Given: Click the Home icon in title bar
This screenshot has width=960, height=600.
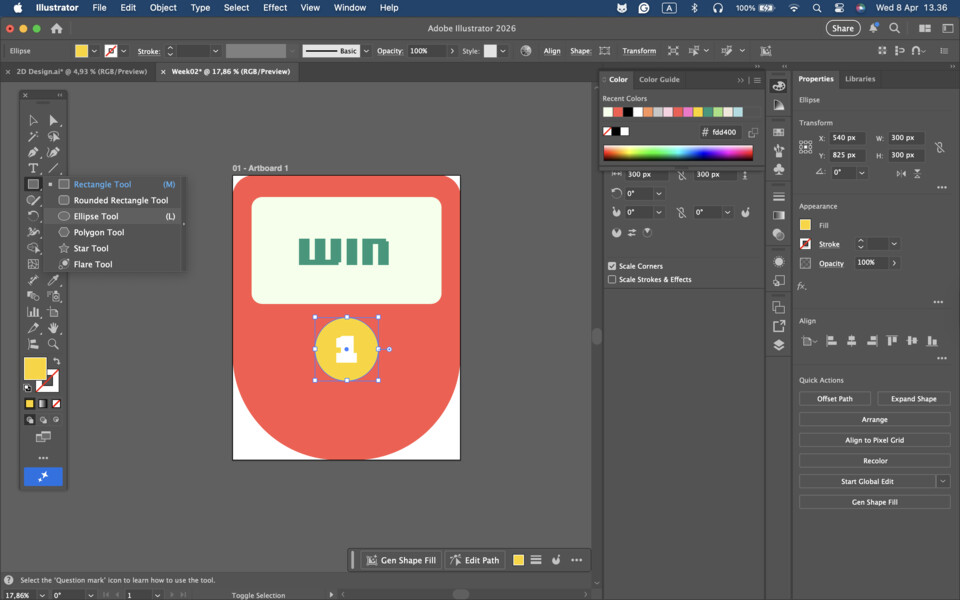Looking at the screenshot, I should 56,29.
